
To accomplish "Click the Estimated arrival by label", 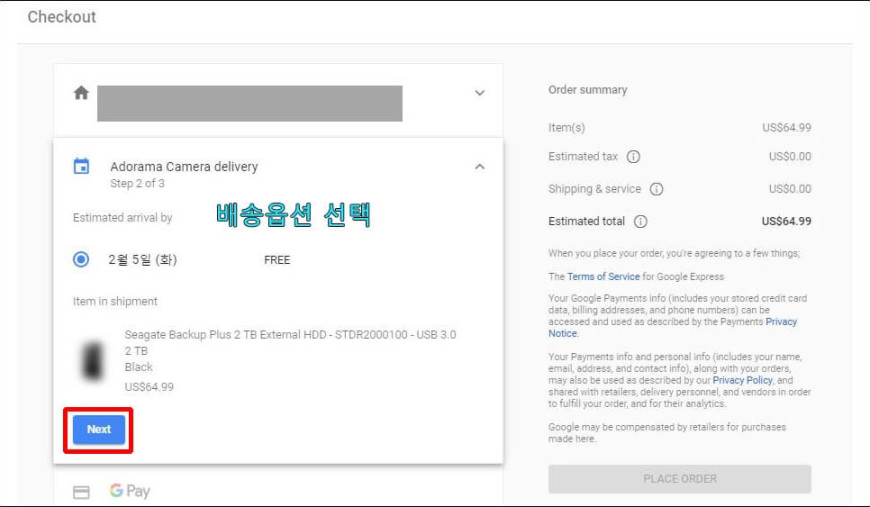I will pyautogui.click(x=122, y=217).
